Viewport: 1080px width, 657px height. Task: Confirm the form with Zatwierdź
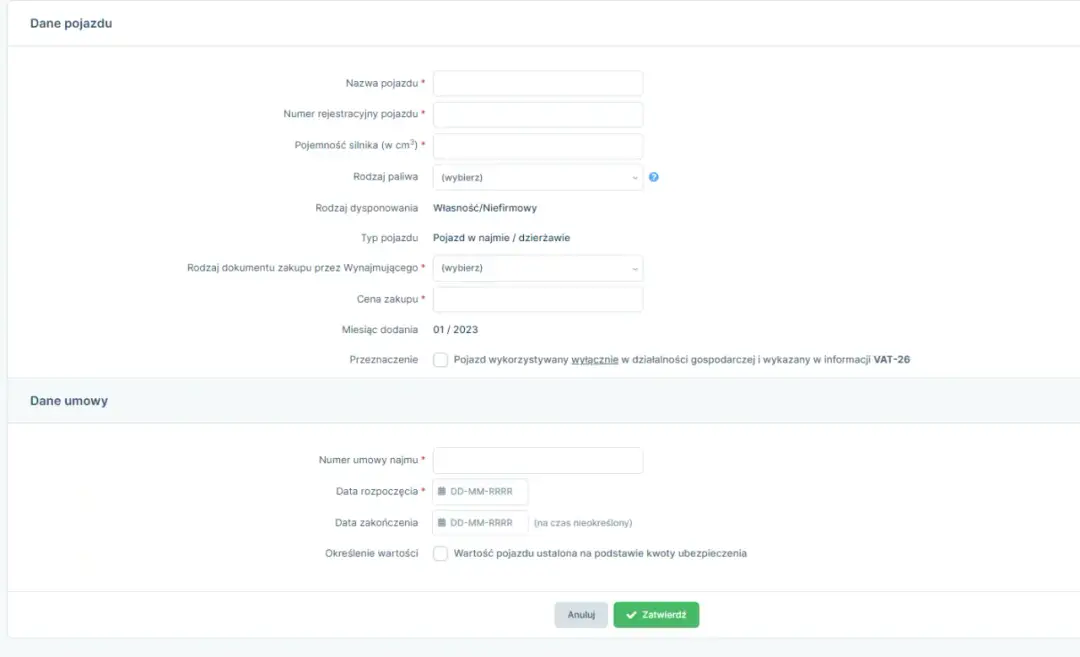point(656,615)
